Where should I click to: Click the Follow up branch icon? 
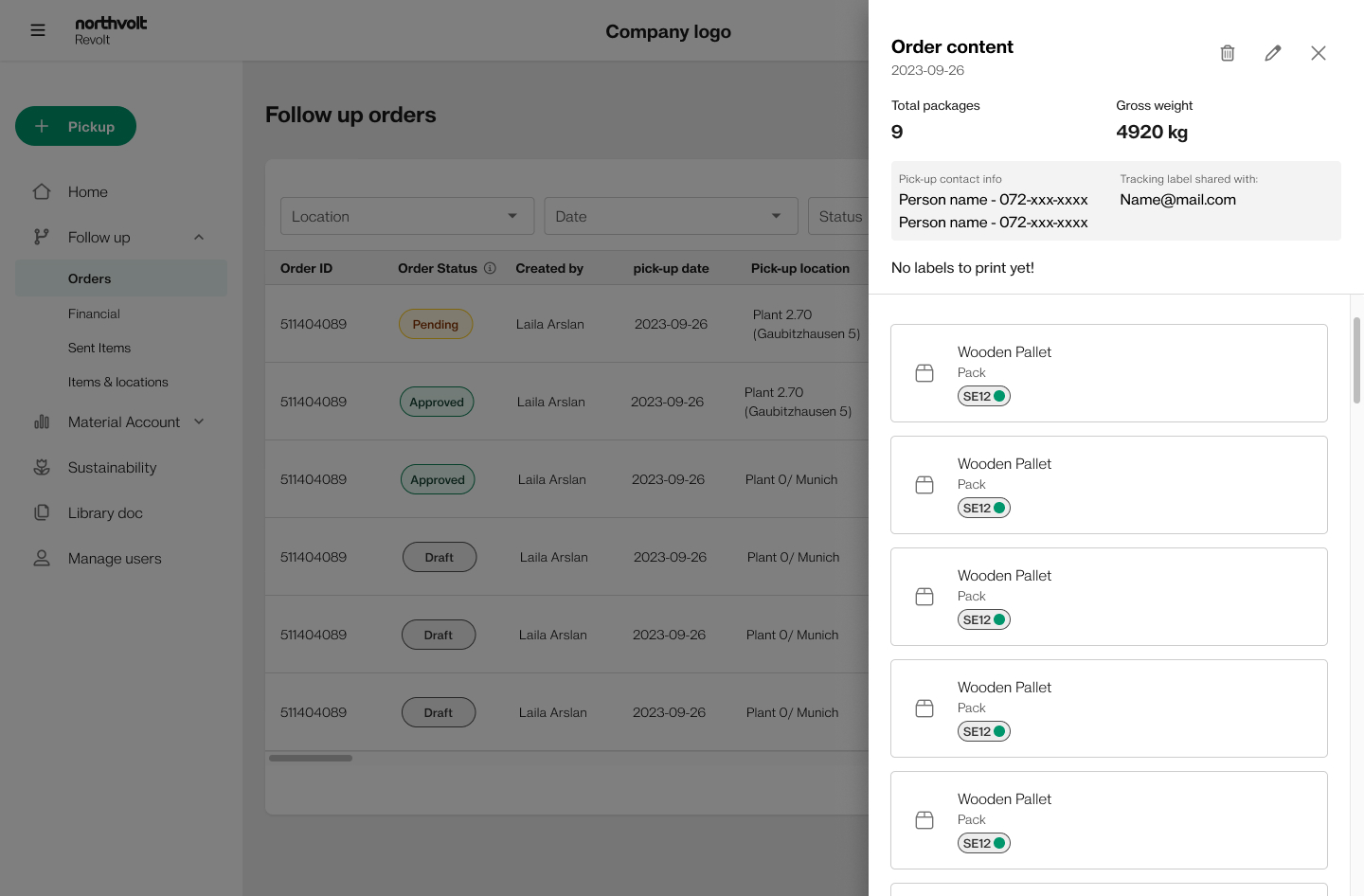pos(42,237)
